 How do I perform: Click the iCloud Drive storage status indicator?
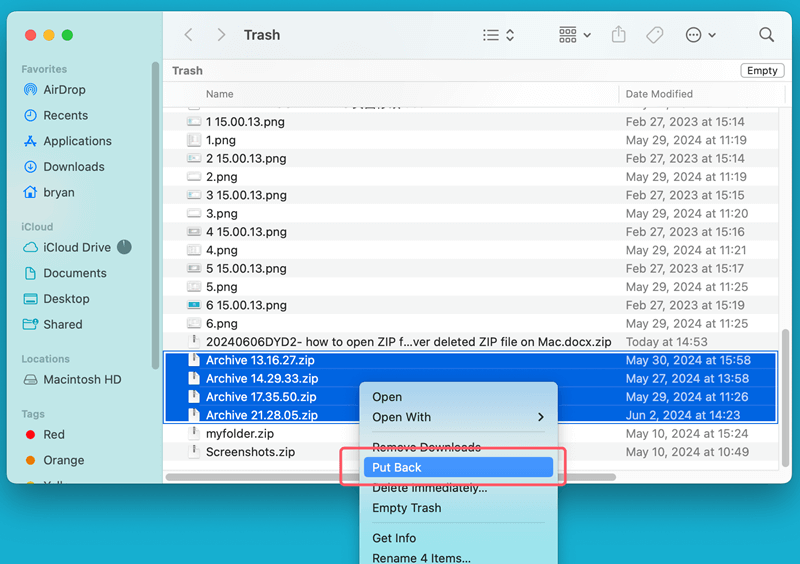[124, 247]
